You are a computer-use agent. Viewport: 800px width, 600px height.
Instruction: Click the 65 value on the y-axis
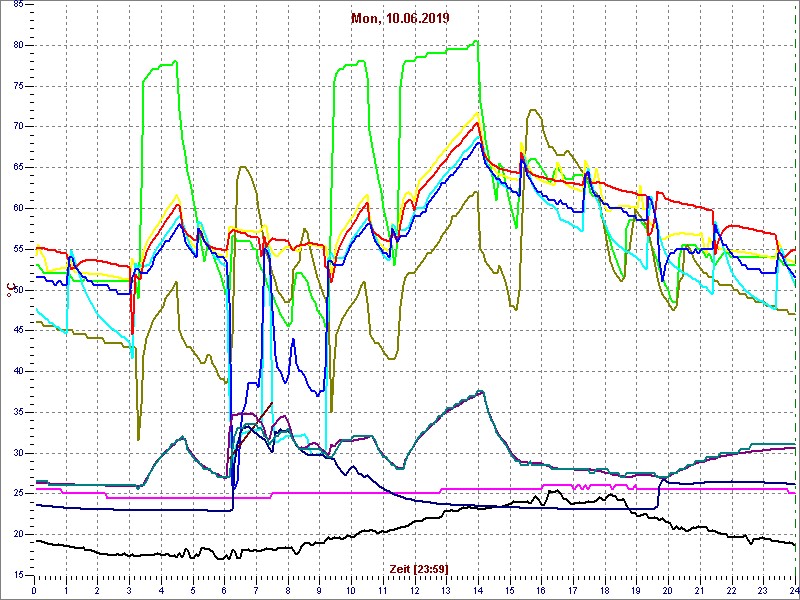(17, 168)
